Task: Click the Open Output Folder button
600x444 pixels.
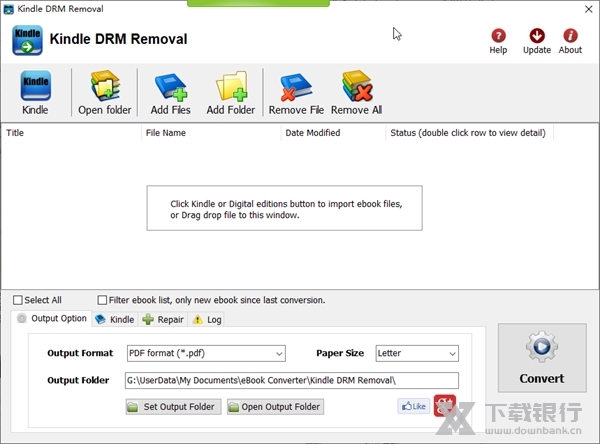Action: point(275,406)
